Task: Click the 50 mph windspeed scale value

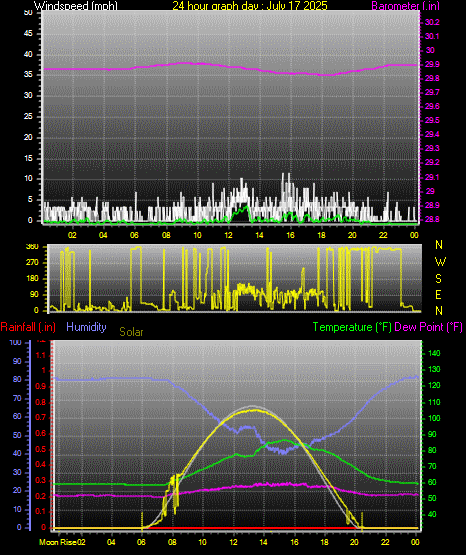Action: point(28,13)
